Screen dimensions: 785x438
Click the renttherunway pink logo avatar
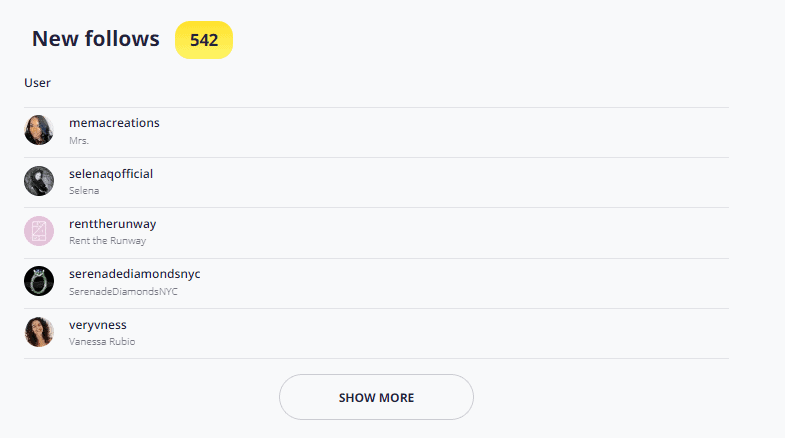[x=39, y=231]
